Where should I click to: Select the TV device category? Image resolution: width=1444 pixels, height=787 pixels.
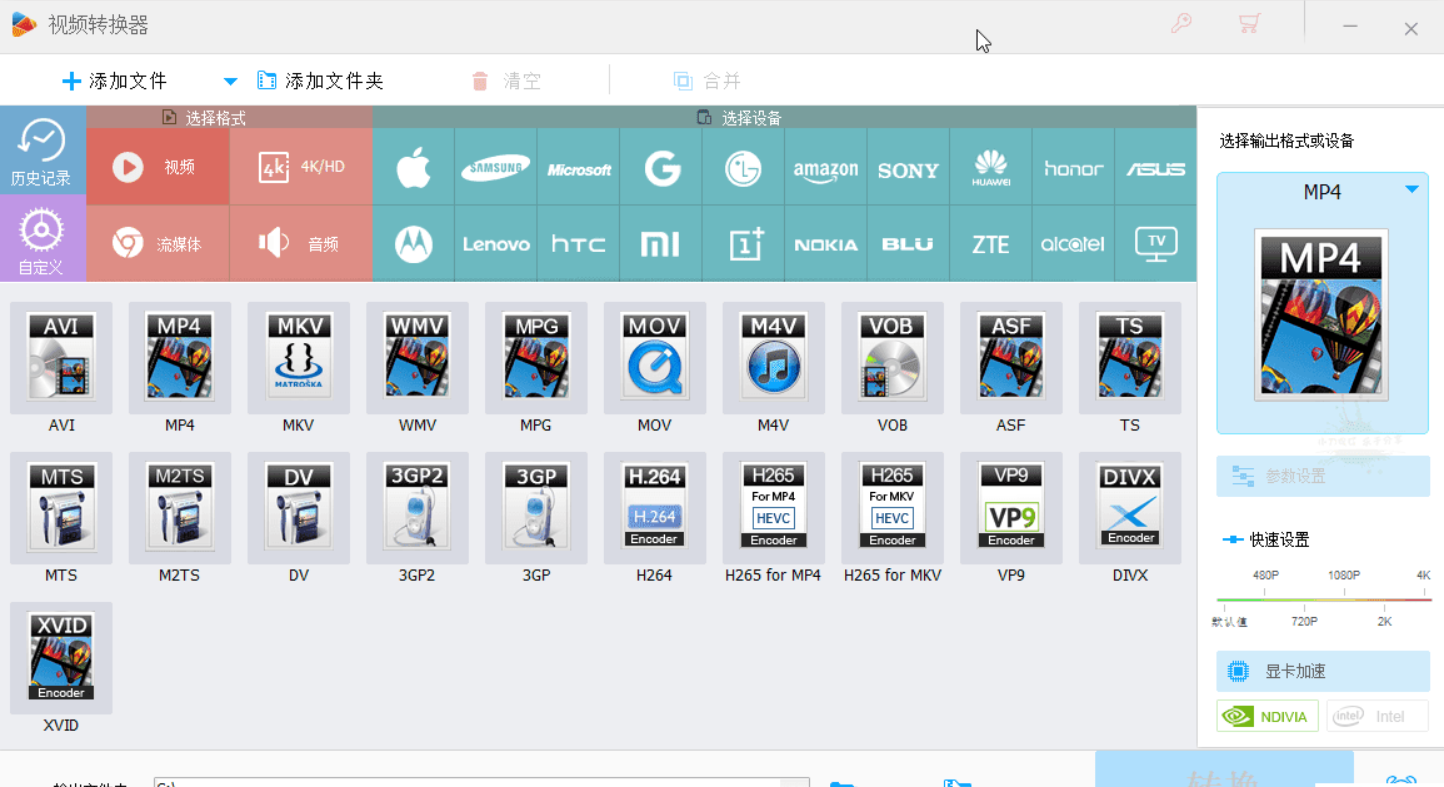[x=1156, y=244]
